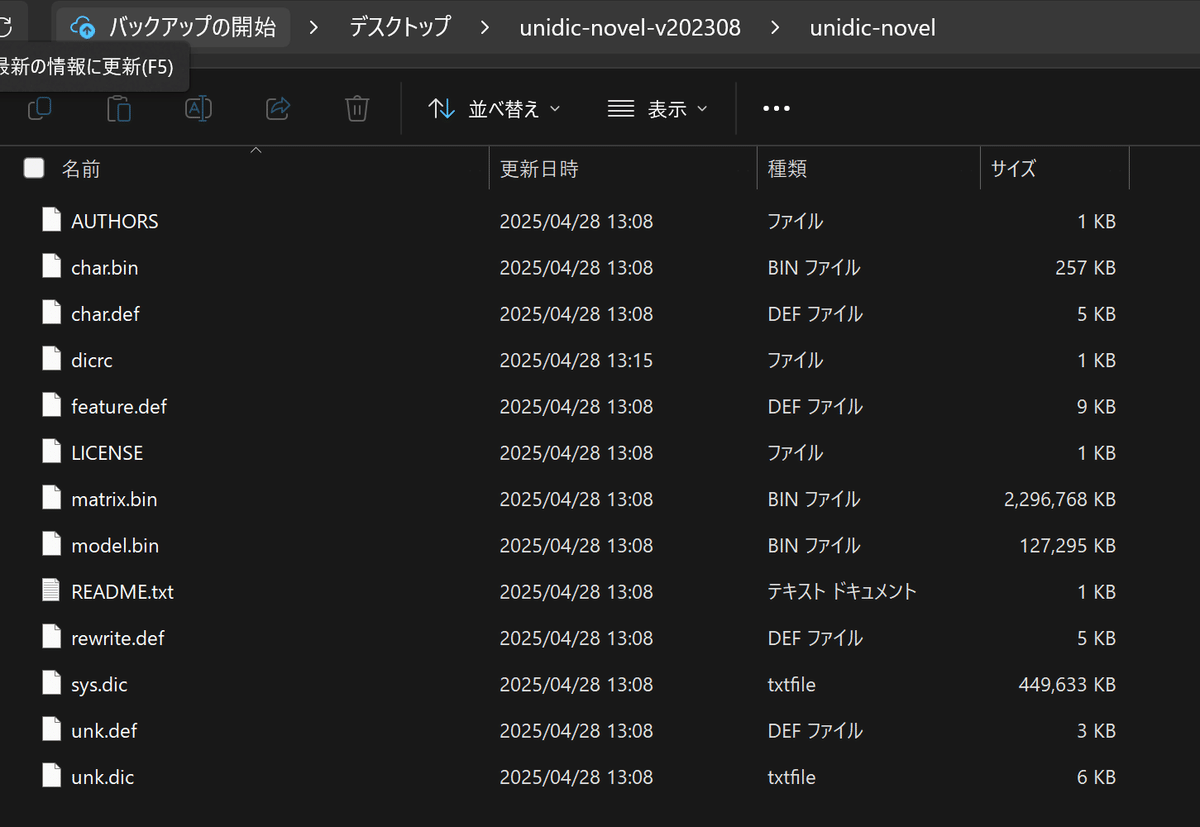The width and height of the screenshot is (1200, 827).
Task: Click the matrix.bin file icon
Action: pos(51,498)
